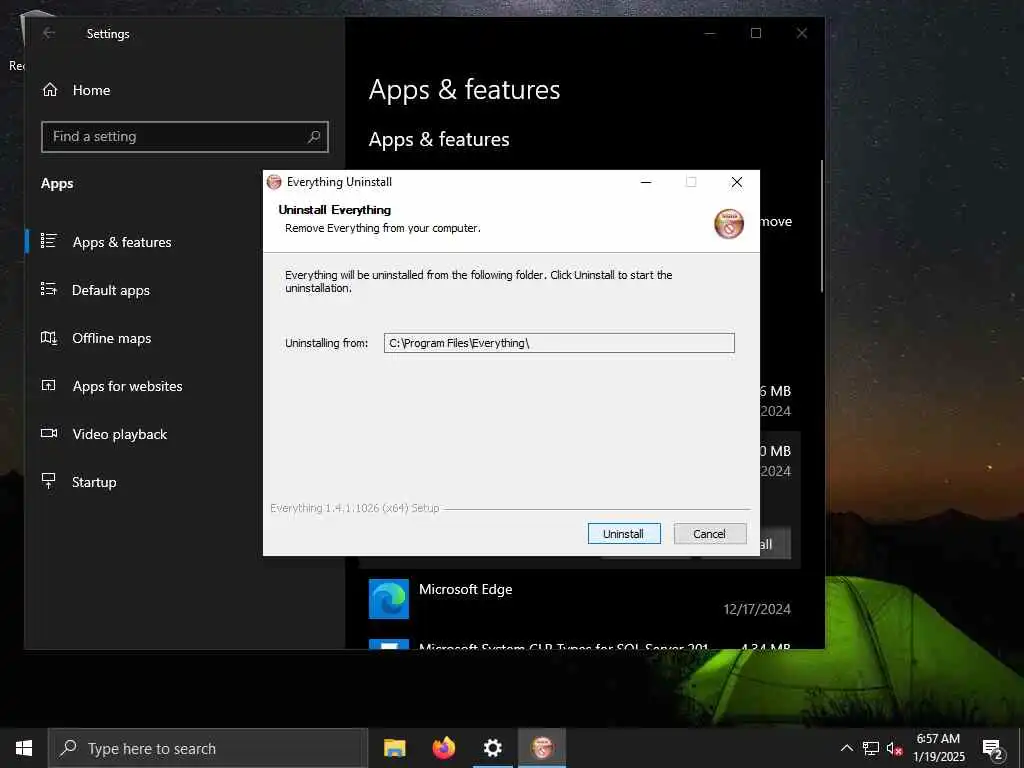Close the Settings window
This screenshot has width=1024, height=768.
point(802,33)
